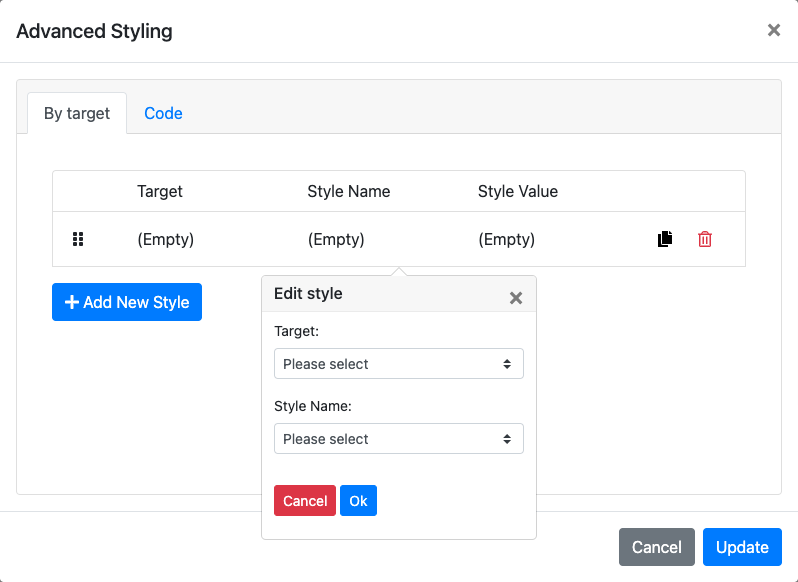The width and height of the screenshot is (798, 582).
Task: Open the Target dropdown in Edit style
Action: pyautogui.click(x=398, y=364)
